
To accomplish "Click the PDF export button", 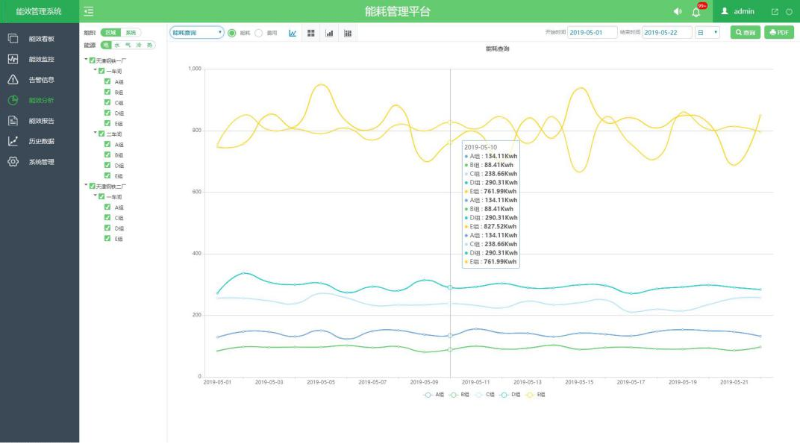I will 779,33.
